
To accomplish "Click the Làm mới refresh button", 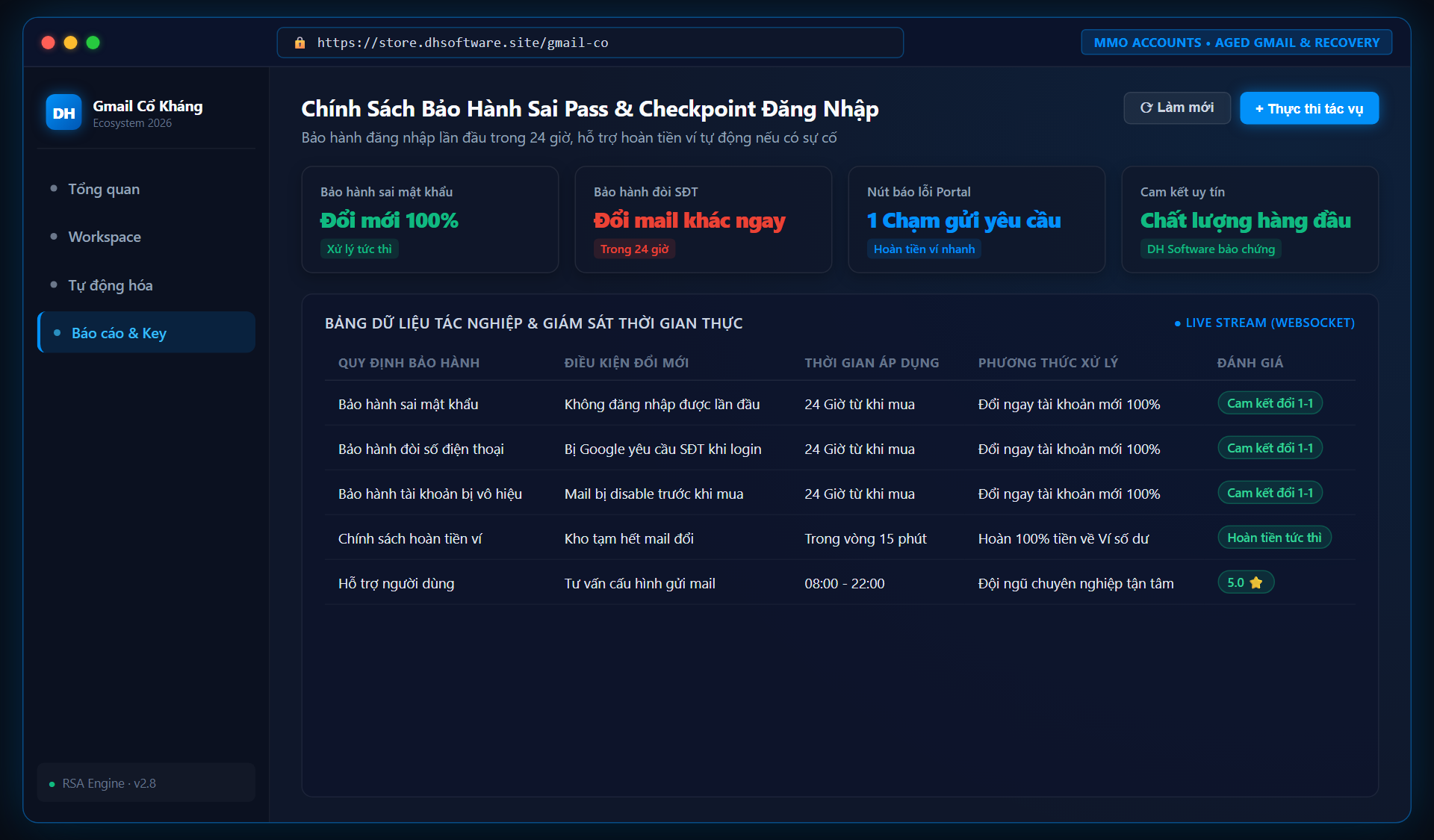I will [1177, 108].
